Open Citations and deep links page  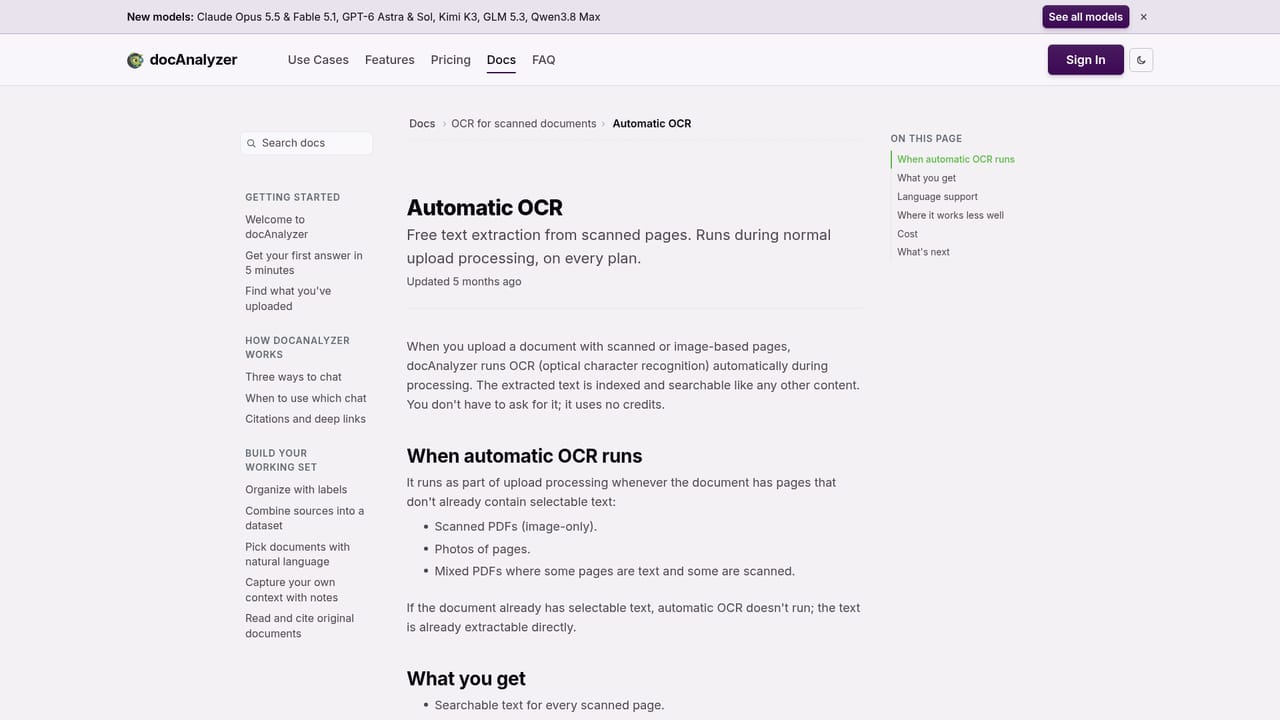(x=305, y=419)
